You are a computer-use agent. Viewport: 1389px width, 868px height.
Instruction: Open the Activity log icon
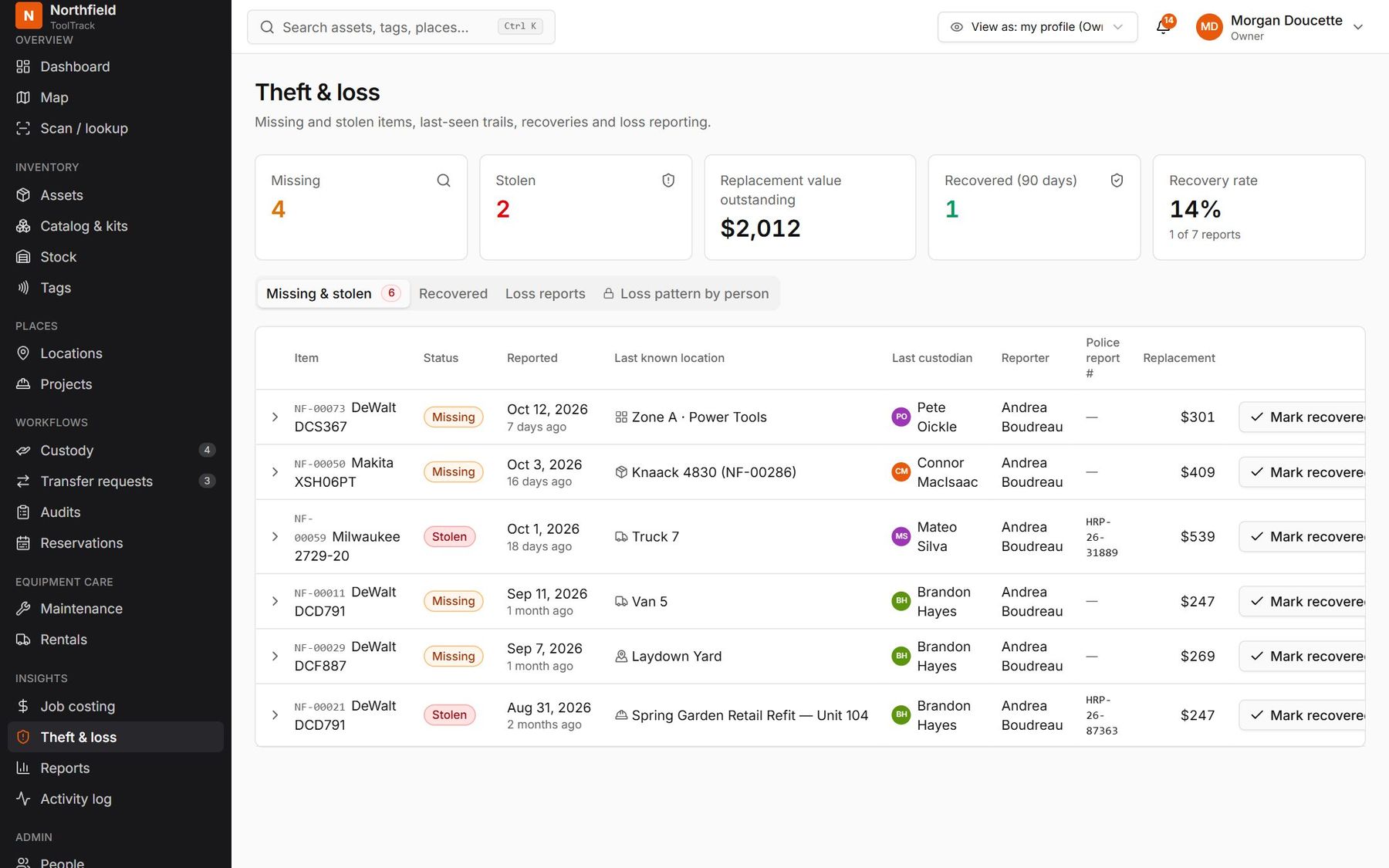[x=23, y=799]
